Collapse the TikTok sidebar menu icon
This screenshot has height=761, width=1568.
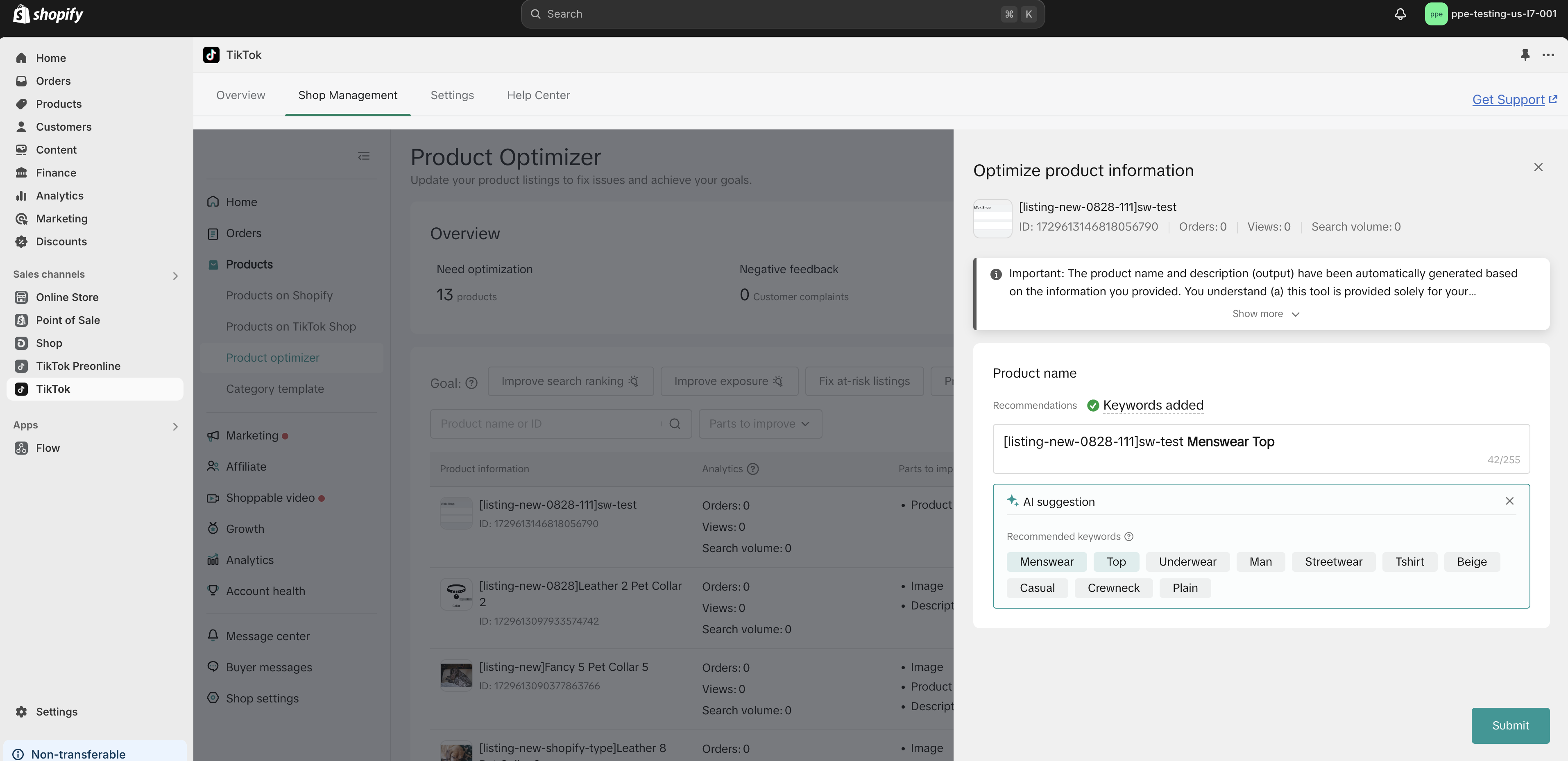tap(363, 156)
